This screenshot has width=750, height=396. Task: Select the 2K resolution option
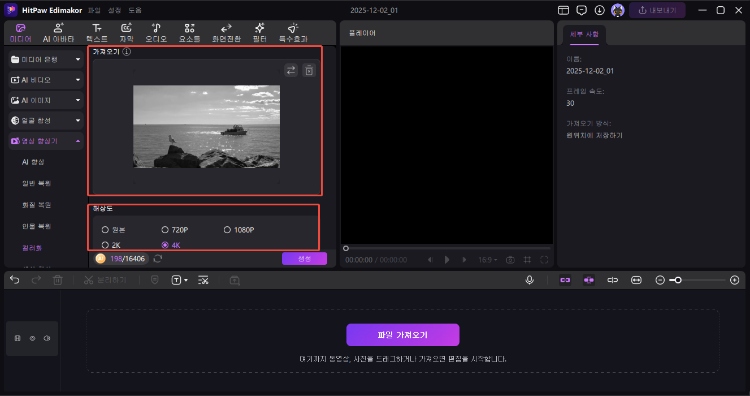click(x=111, y=245)
